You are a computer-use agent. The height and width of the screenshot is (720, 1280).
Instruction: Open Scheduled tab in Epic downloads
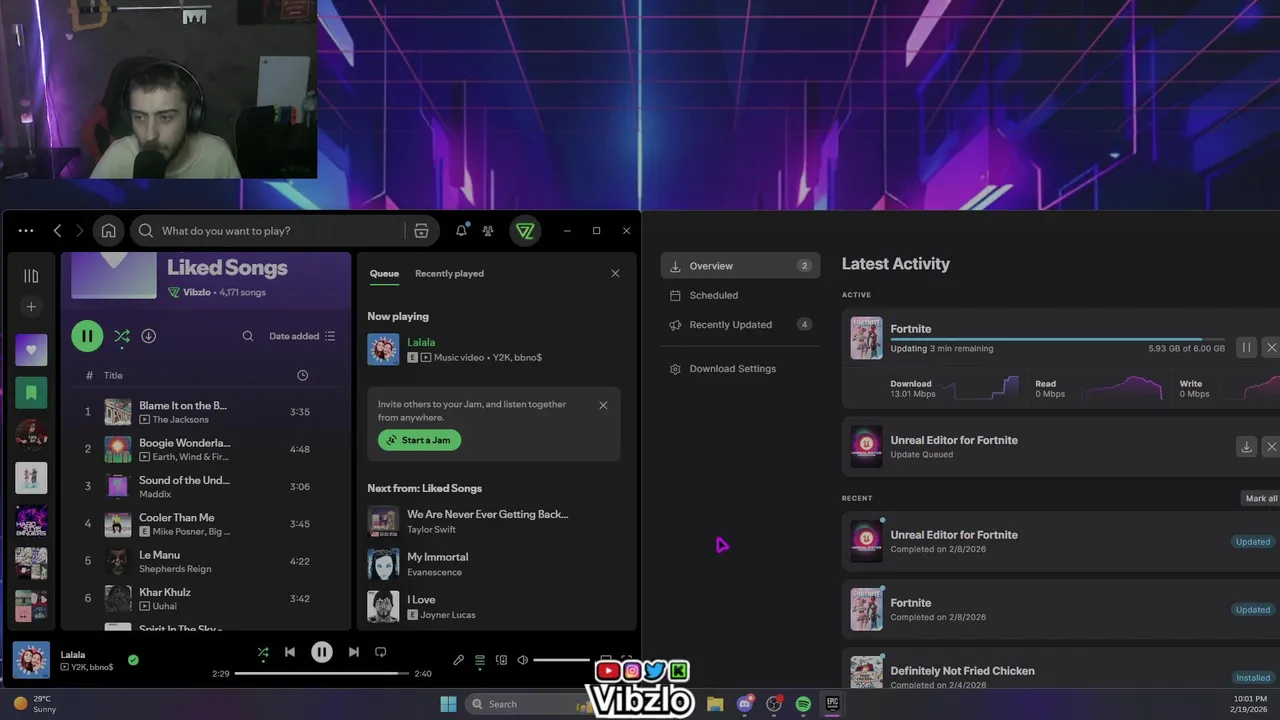[x=740, y=295]
